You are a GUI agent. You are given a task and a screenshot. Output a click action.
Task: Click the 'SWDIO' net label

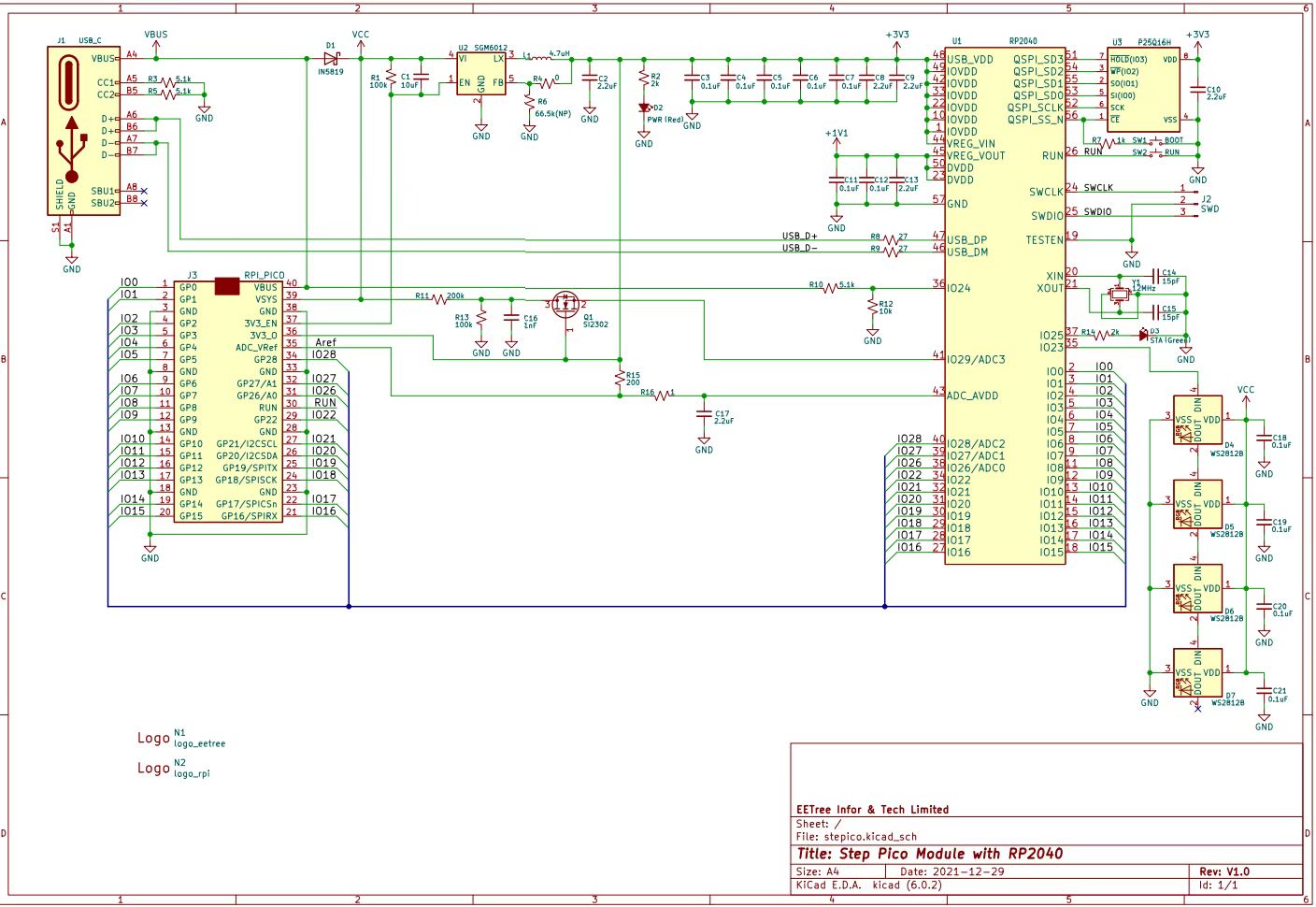tap(1098, 212)
